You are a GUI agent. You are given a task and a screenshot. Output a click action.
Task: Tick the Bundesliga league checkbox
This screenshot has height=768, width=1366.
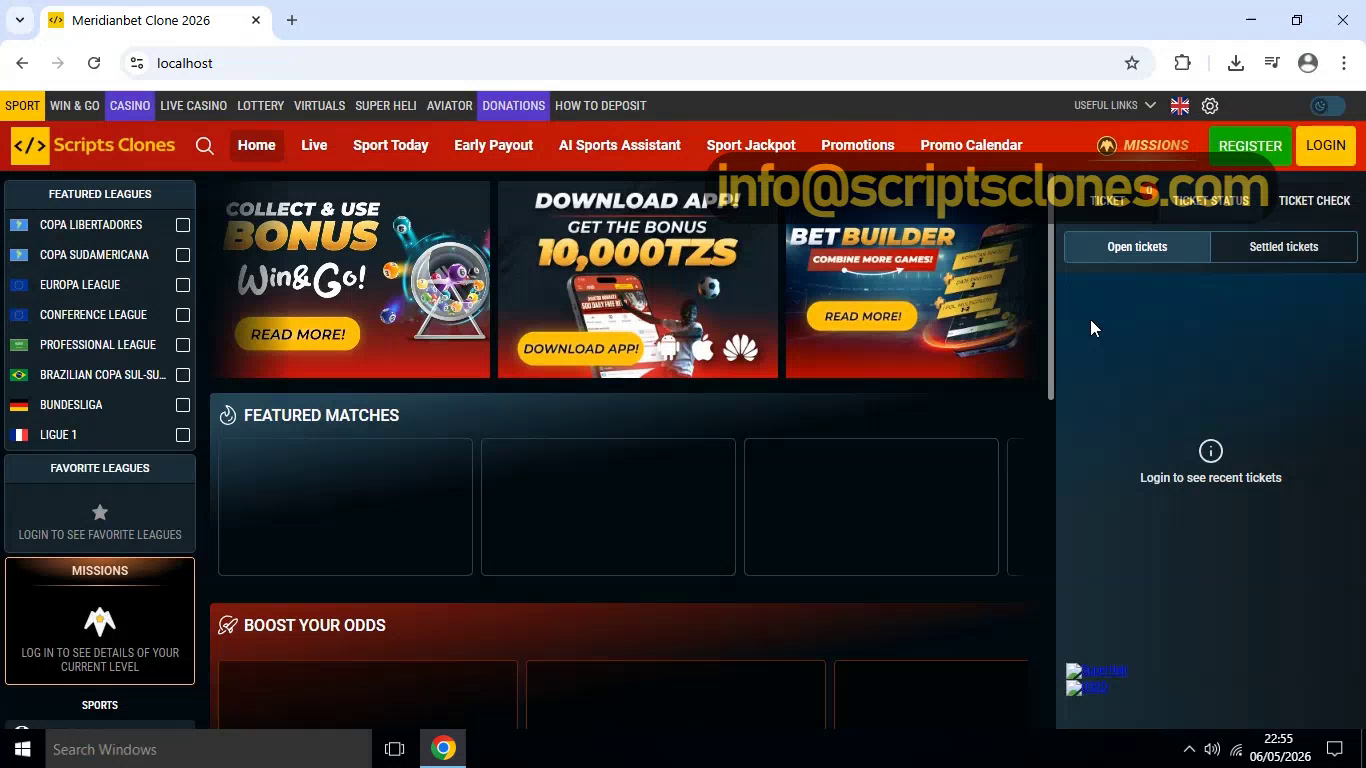183,405
